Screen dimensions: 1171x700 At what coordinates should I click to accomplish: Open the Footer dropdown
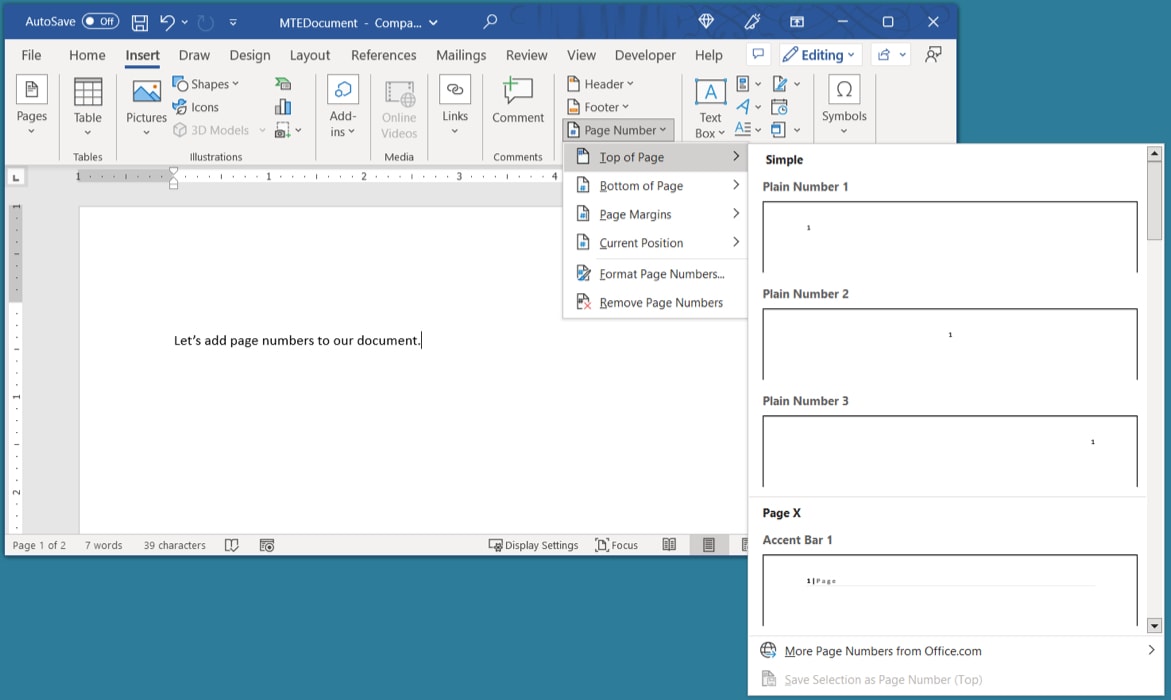coord(599,107)
